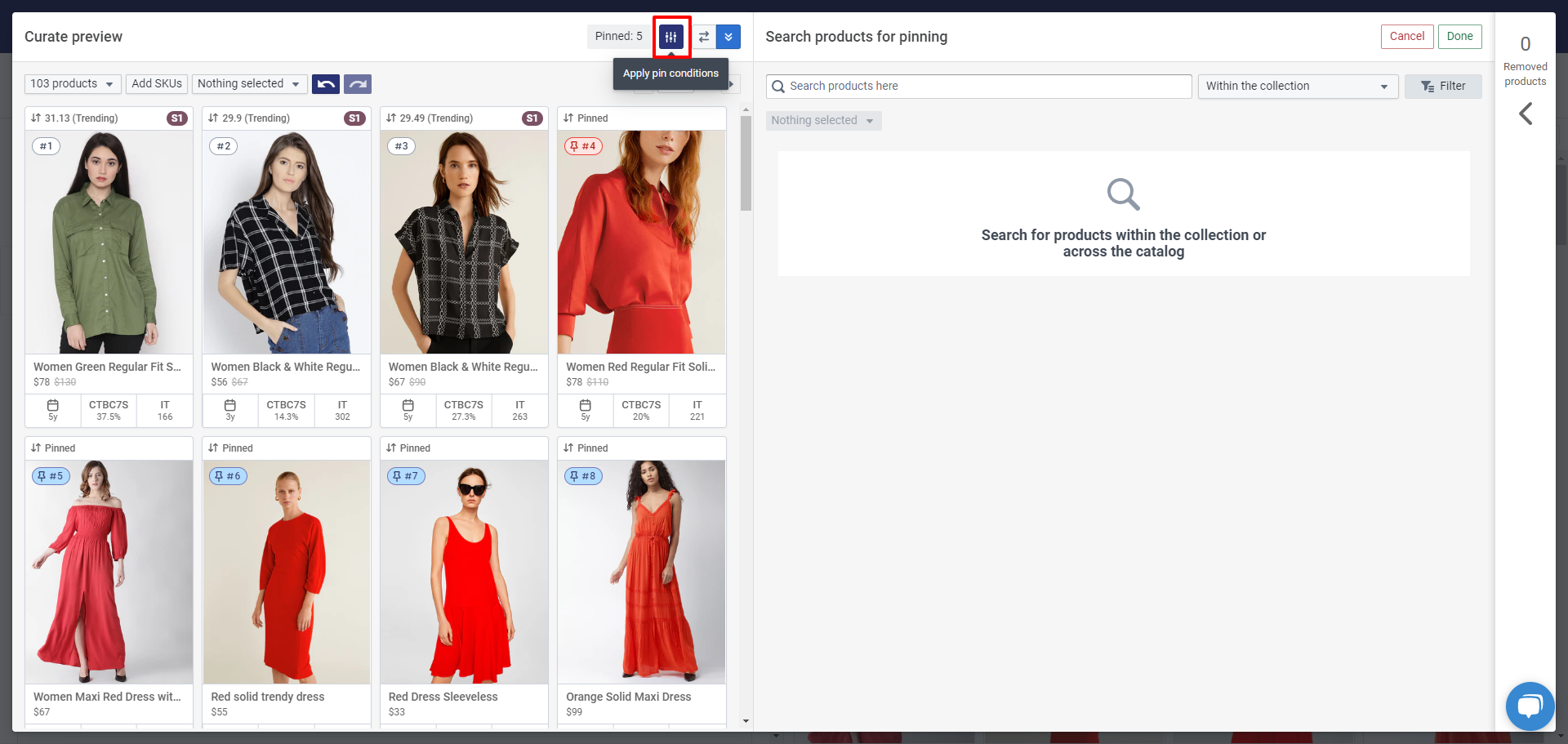Click Red solid trendy dress title
The height and width of the screenshot is (744, 1568).
(268, 697)
